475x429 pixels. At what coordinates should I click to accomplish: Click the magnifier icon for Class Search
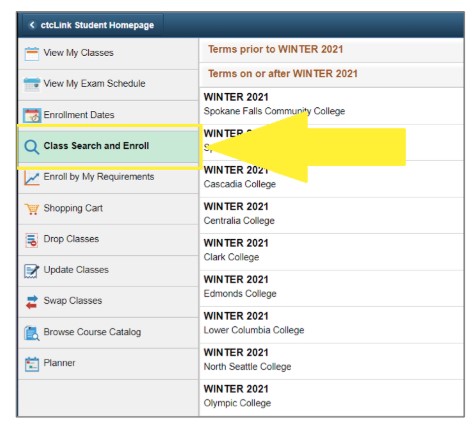[x=32, y=147]
